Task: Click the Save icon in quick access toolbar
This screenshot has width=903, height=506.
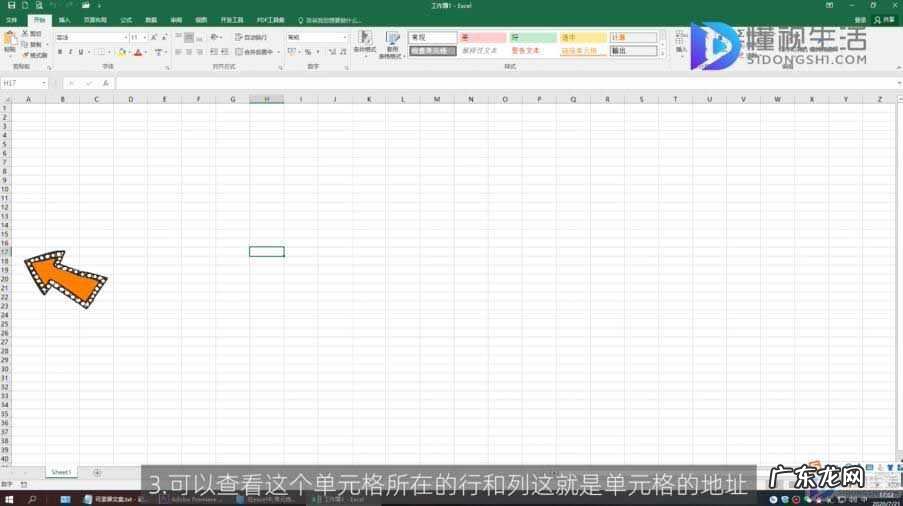Action: point(11,5)
